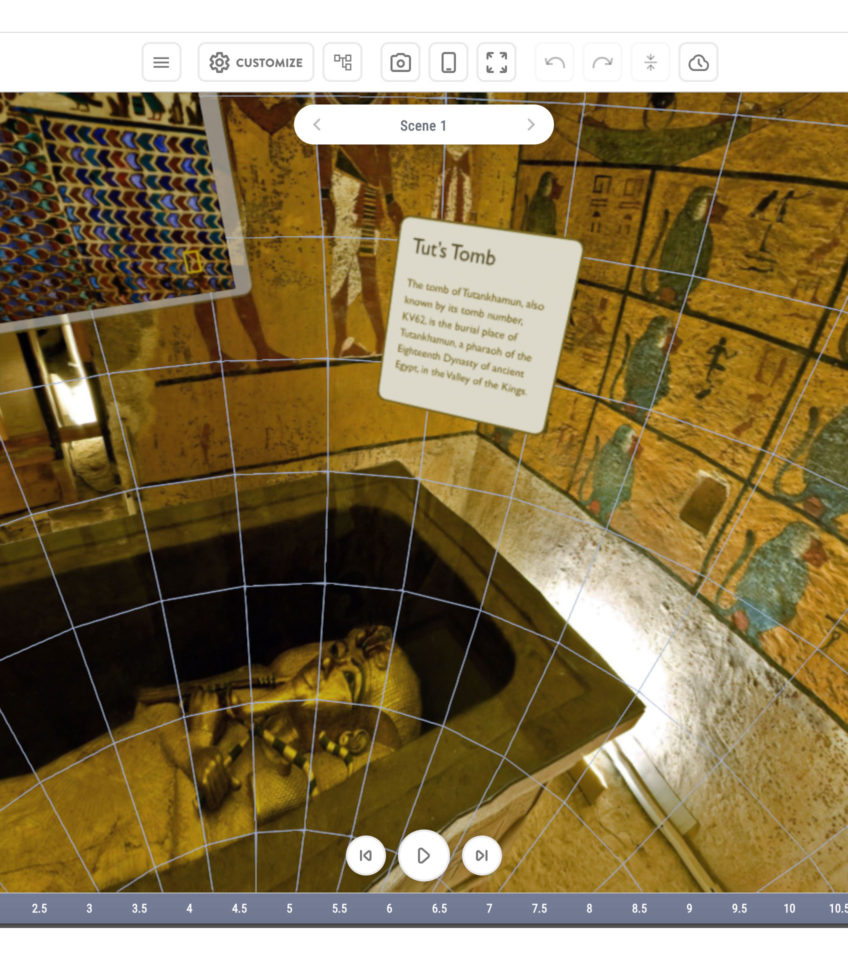
Task: Jump to 4.5 on the timeline
Action: 239,909
